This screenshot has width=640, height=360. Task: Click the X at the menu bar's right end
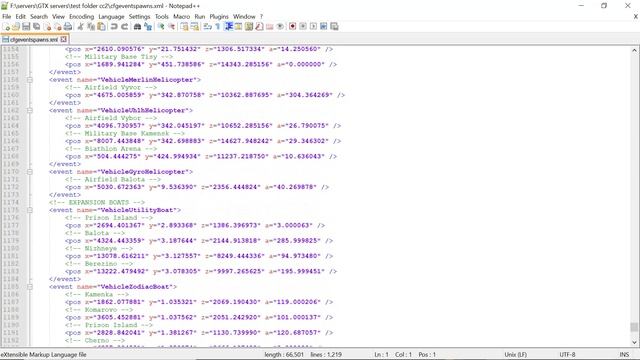(x=636, y=17)
